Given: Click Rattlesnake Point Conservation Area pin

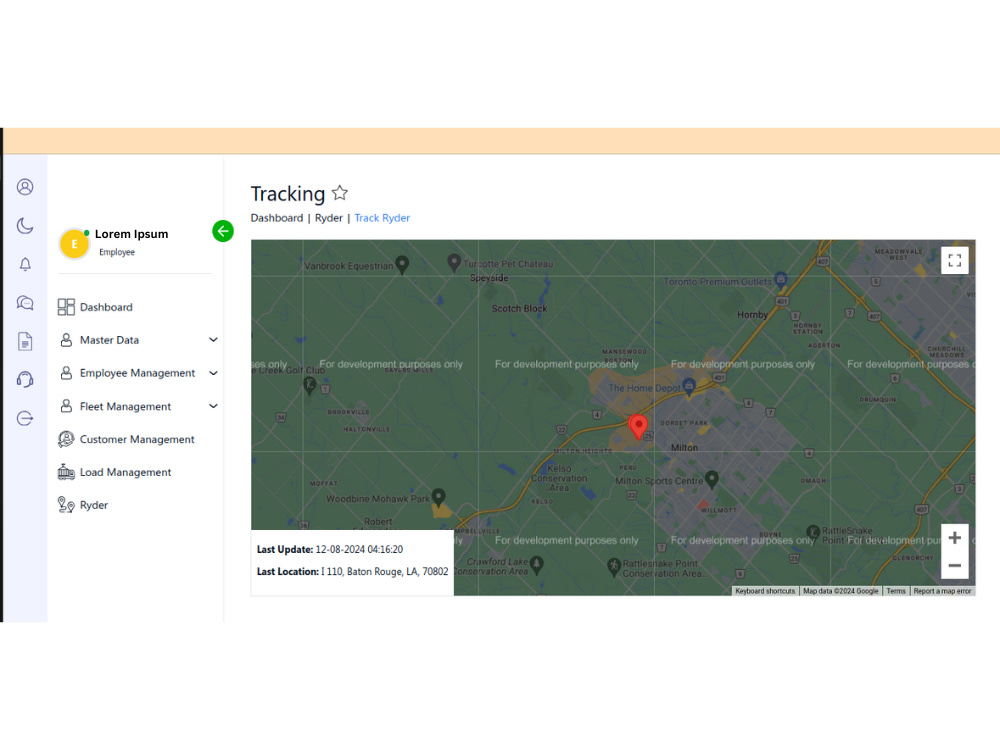Looking at the screenshot, I should [x=614, y=566].
